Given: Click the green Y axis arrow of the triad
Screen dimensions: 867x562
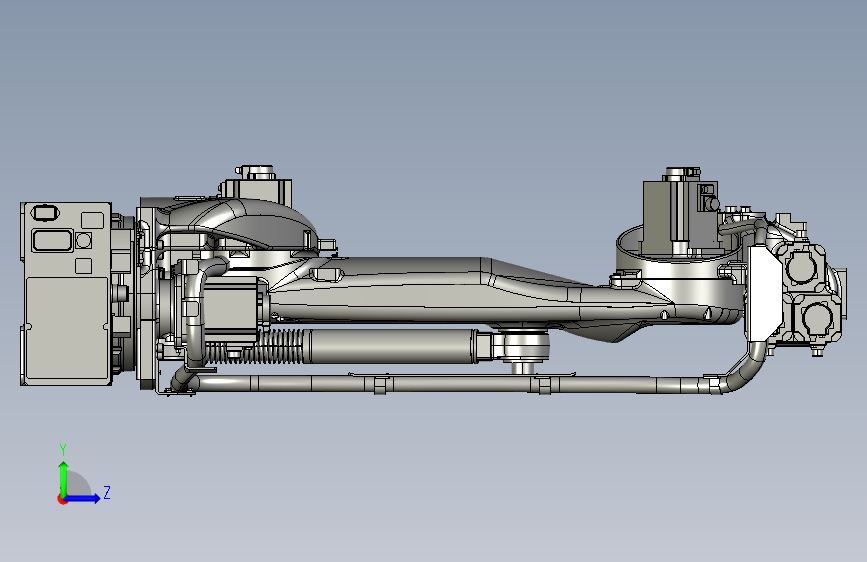Looking at the screenshot, I should pos(64,478).
